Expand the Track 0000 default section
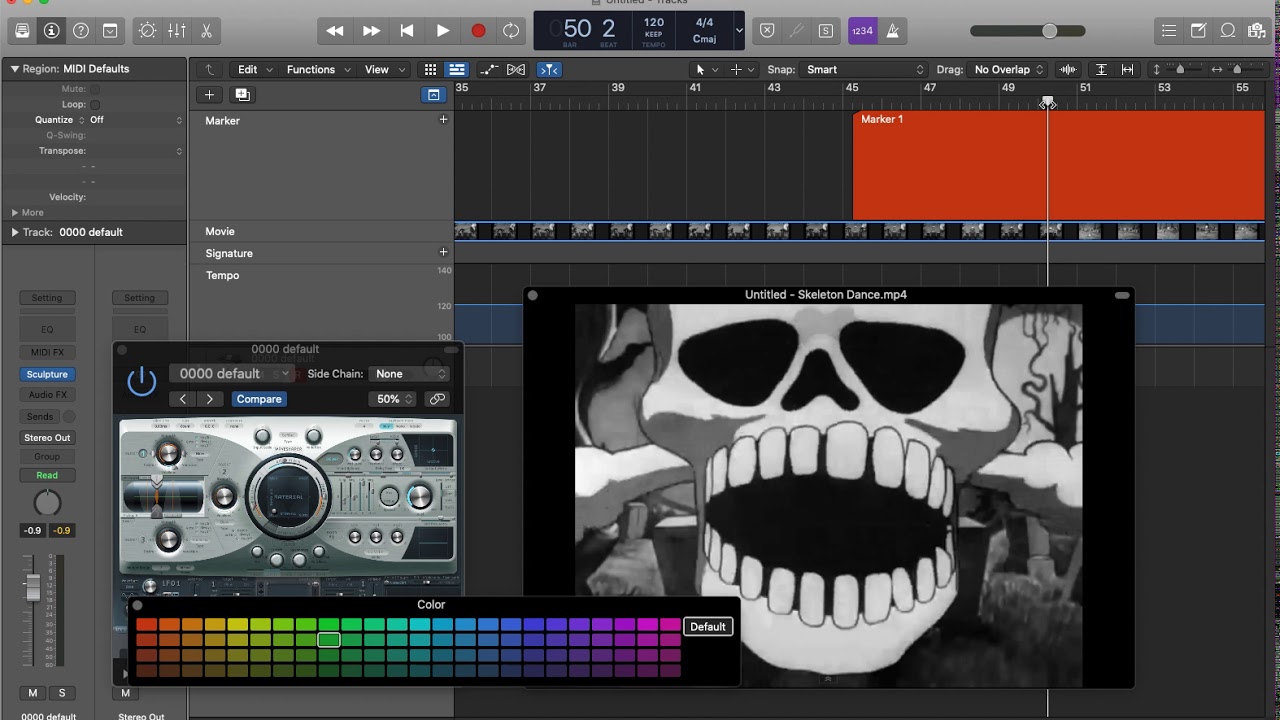 tap(15, 232)
